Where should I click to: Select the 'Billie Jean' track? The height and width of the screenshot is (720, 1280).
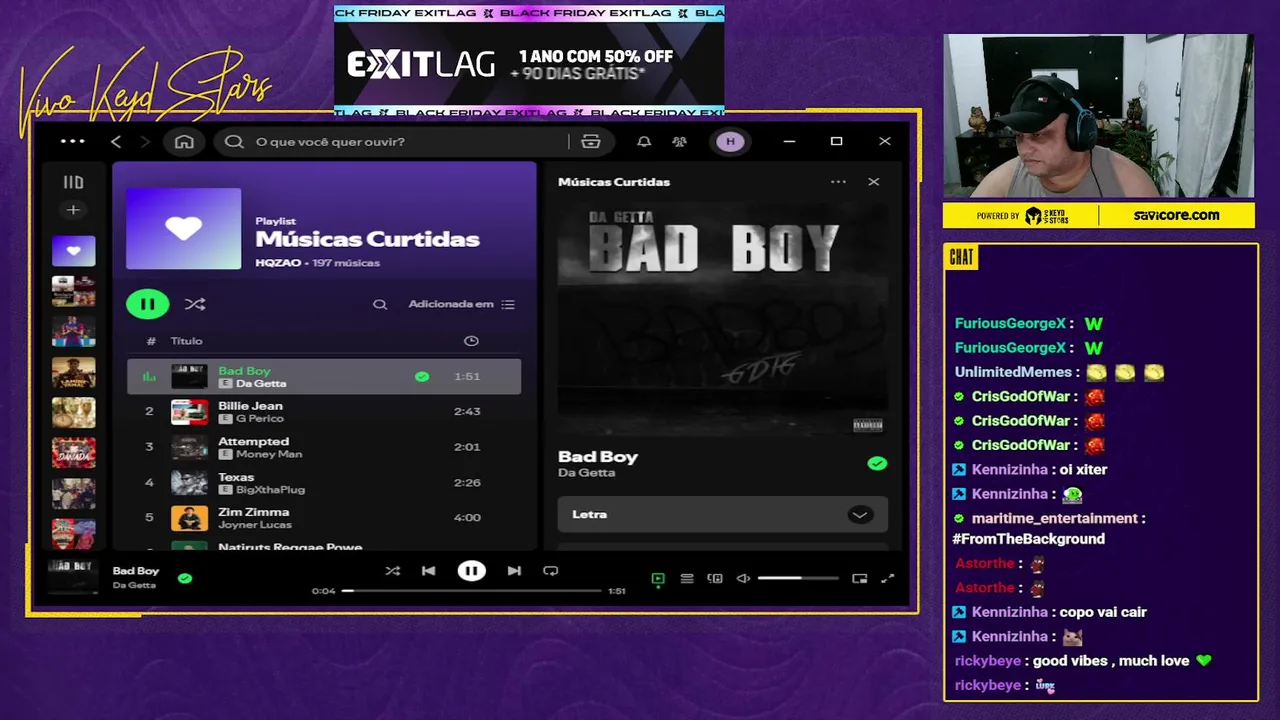pos(324,411)
